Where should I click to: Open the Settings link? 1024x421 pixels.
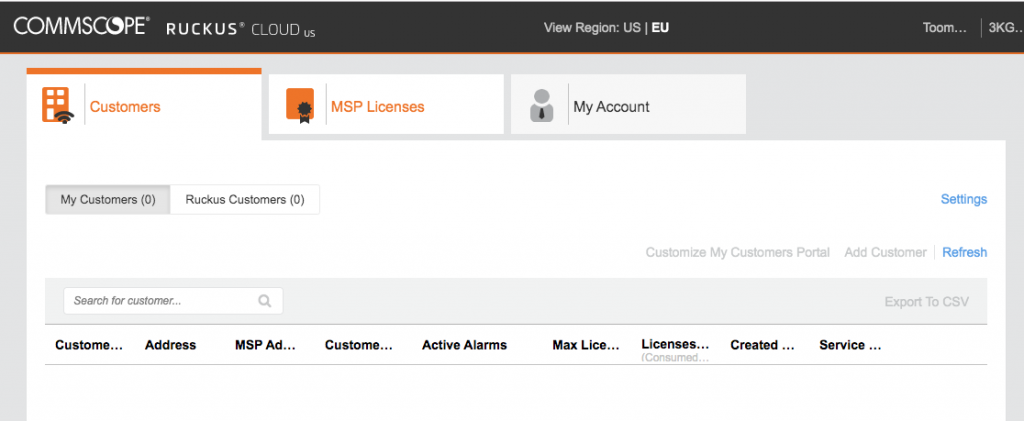(x=963, y=199)
